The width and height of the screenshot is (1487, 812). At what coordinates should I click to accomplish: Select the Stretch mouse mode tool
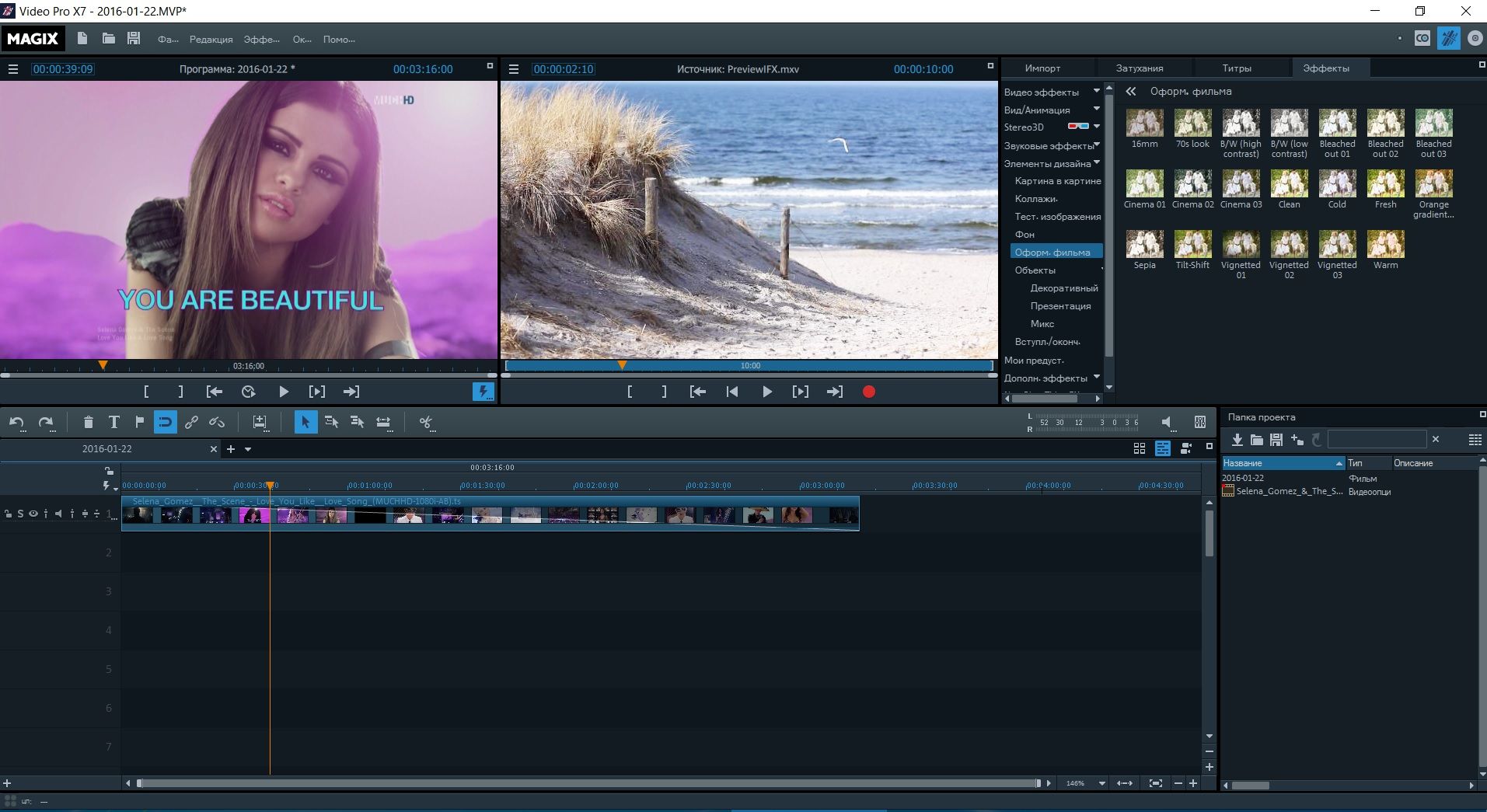coord(383,422)
